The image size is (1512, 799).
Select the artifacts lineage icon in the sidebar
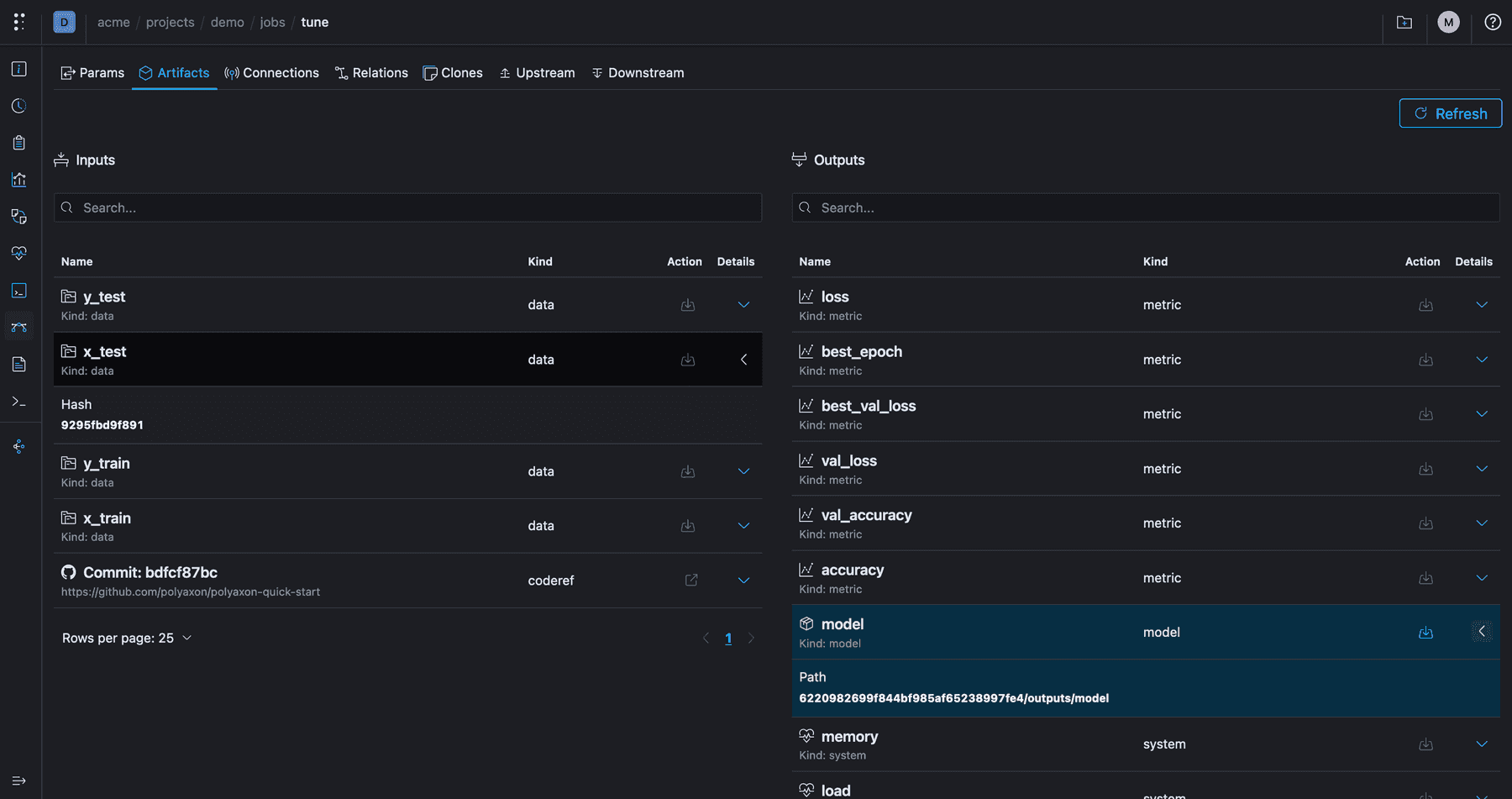tap(18, 326)
